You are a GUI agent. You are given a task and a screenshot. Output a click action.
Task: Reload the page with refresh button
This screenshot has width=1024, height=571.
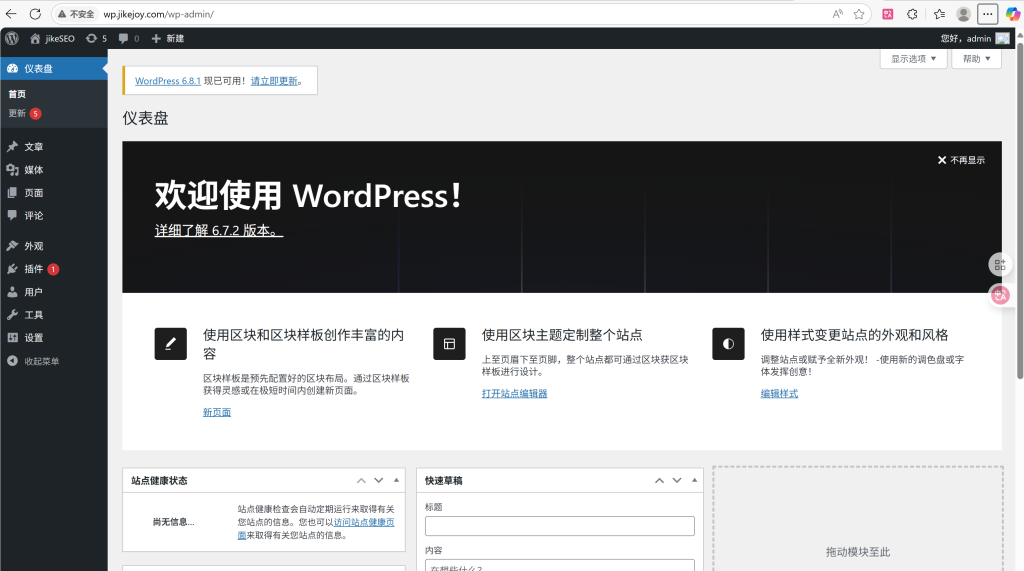point(35,14)
